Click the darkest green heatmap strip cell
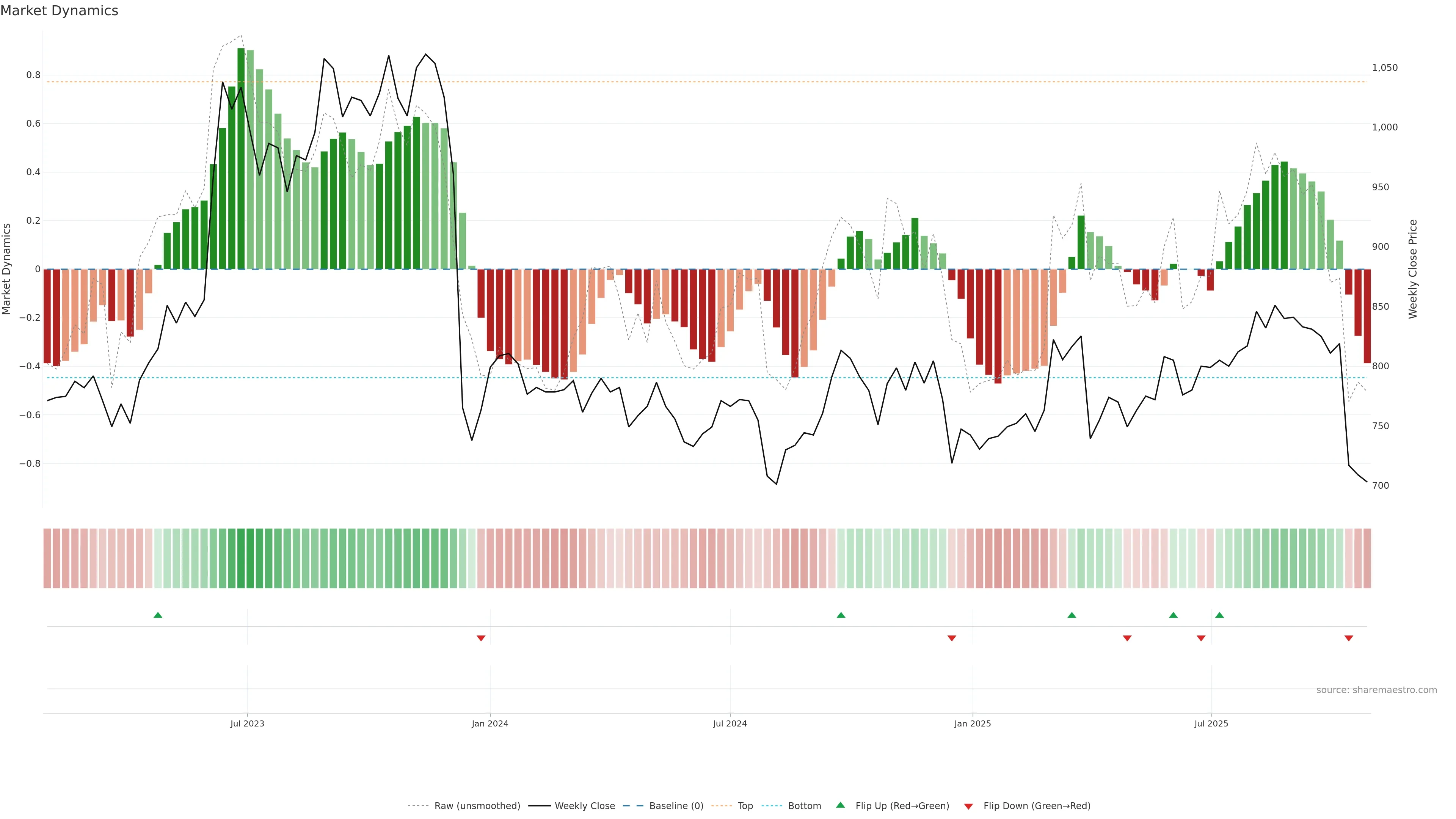 [x=242, y=559]
